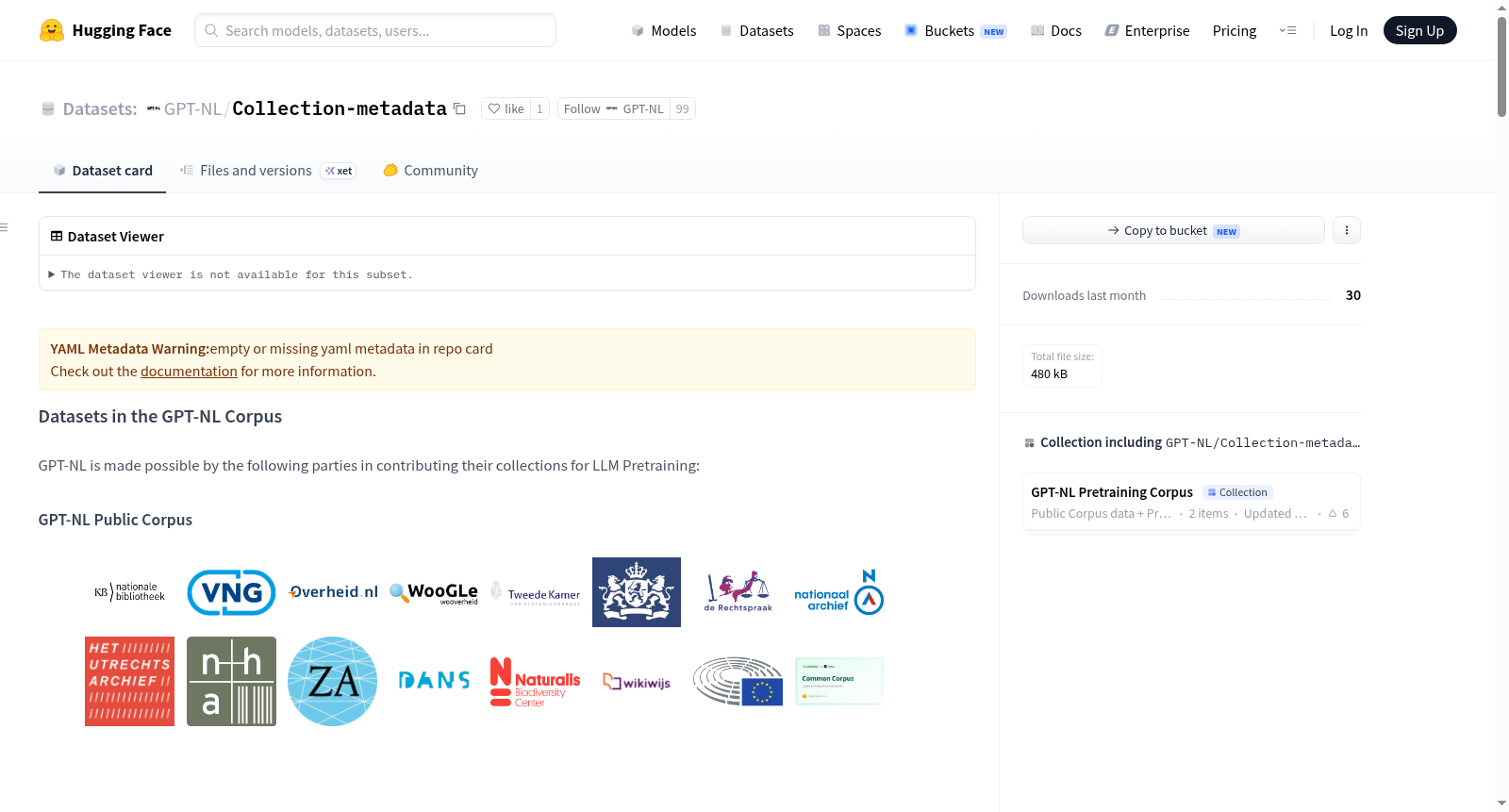Viewport: 1509px width, 812px height.
Task: Click the KB nationale bibliotheek logo
Action: tap(129, 592)
